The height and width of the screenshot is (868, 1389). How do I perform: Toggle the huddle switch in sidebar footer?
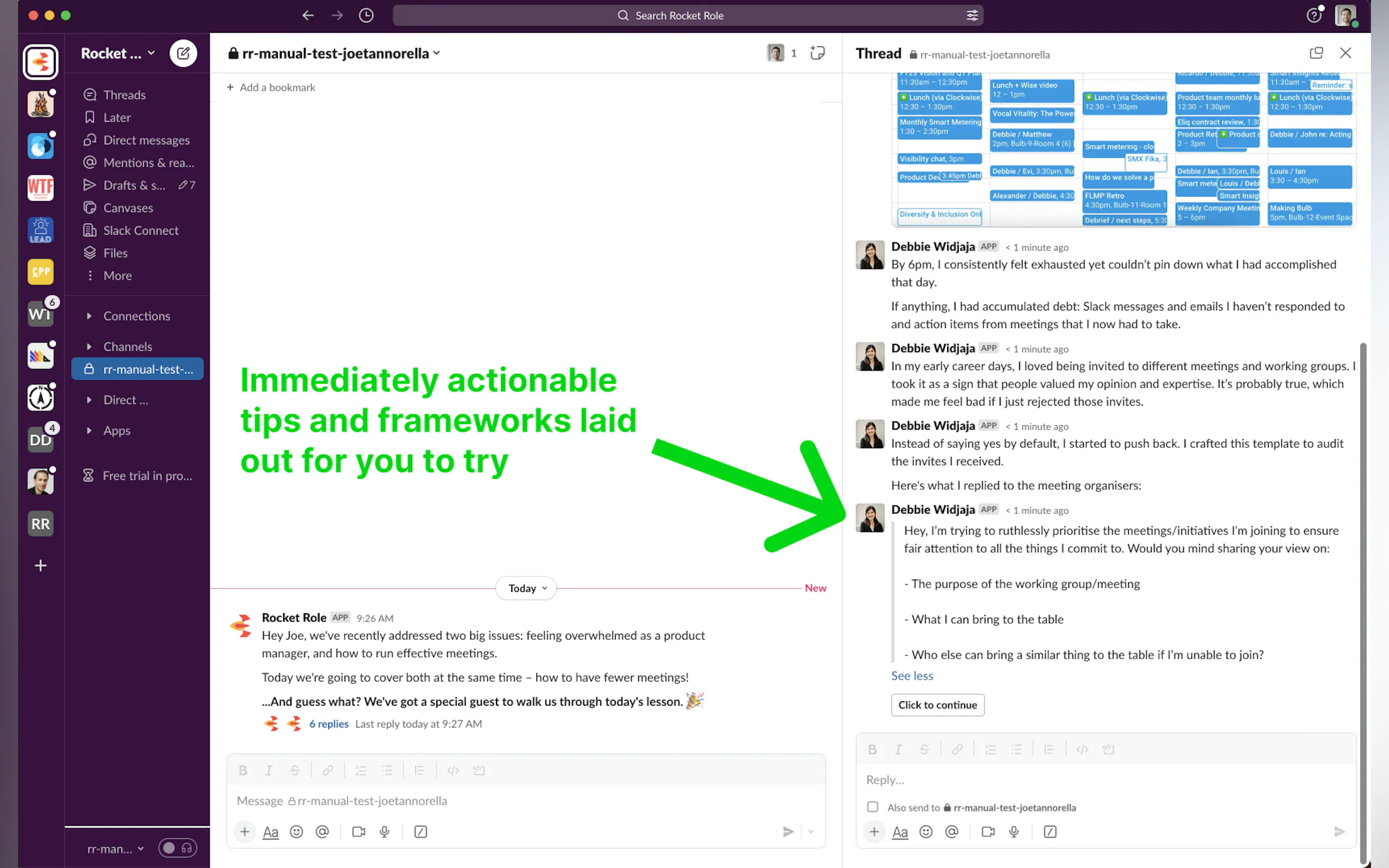pyautogui.click(x=177, y=848)
